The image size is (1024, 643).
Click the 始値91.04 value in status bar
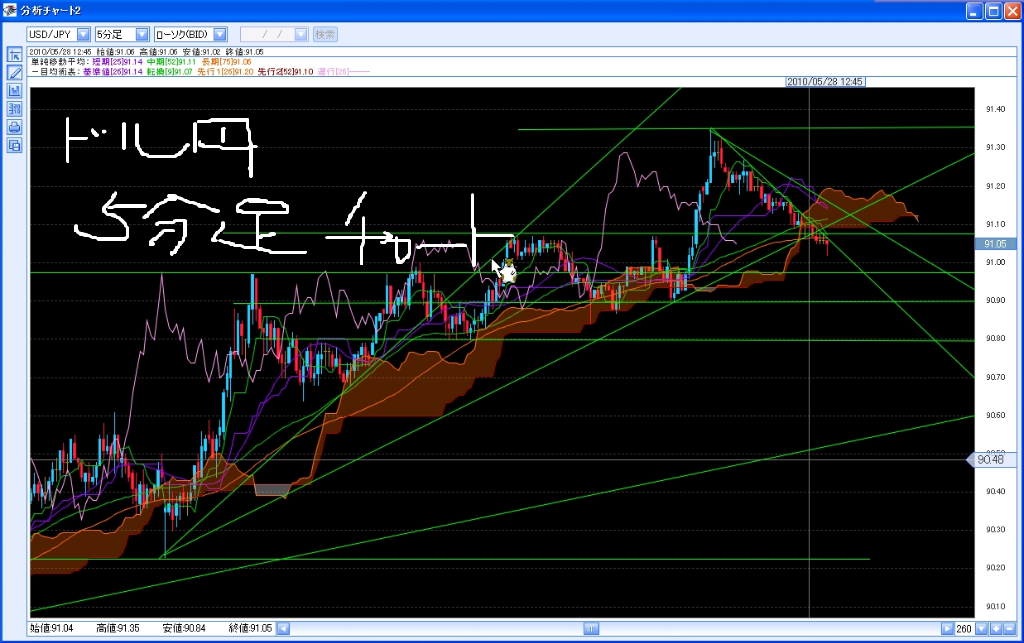tap(52, 628)
